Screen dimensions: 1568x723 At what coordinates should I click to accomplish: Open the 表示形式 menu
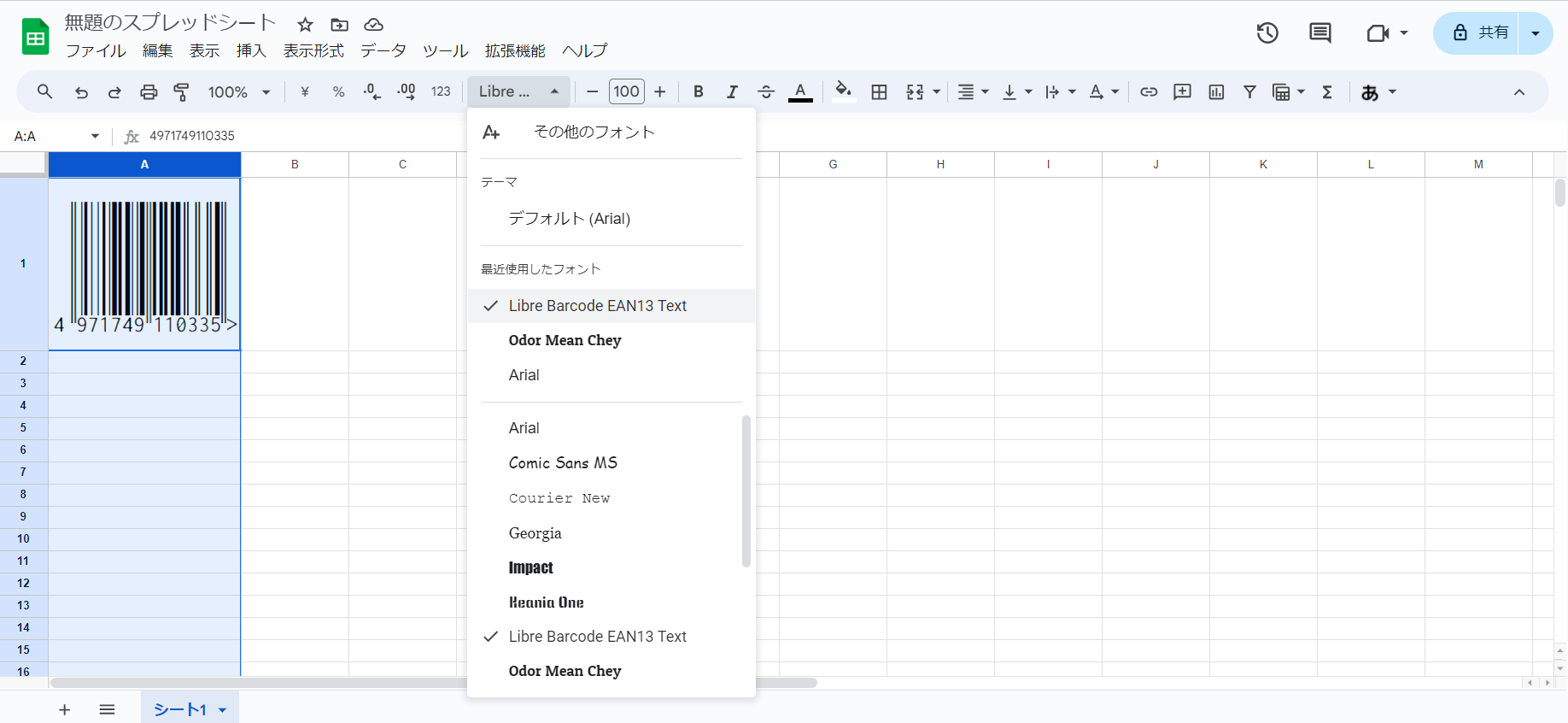click(313, 50)
